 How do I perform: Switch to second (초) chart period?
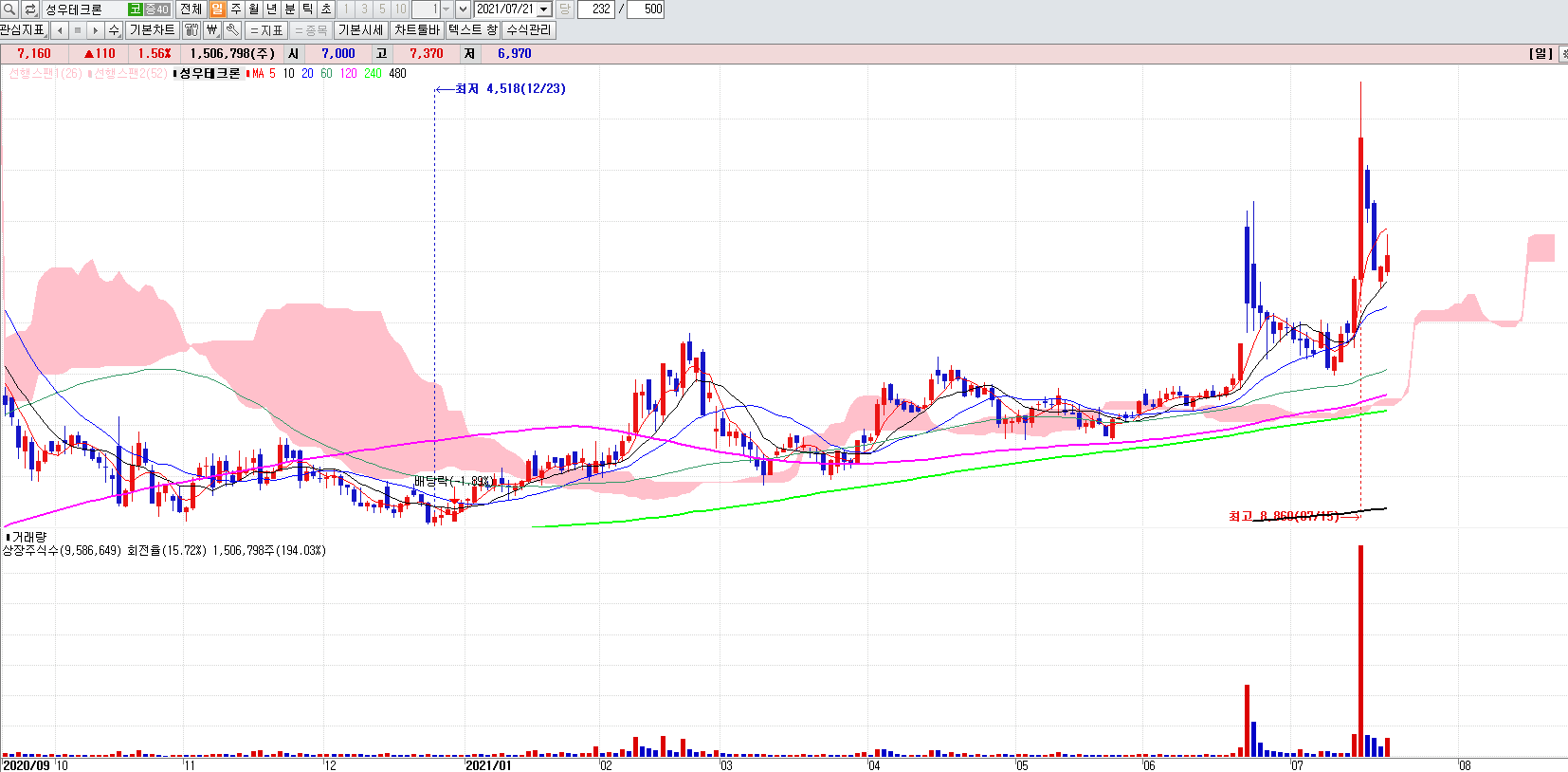pyautogui.click(x=326, y=9)
